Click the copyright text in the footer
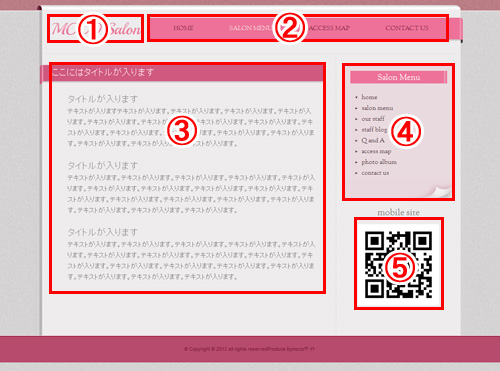This screenshot has height=371, width=500. point(249,349)
